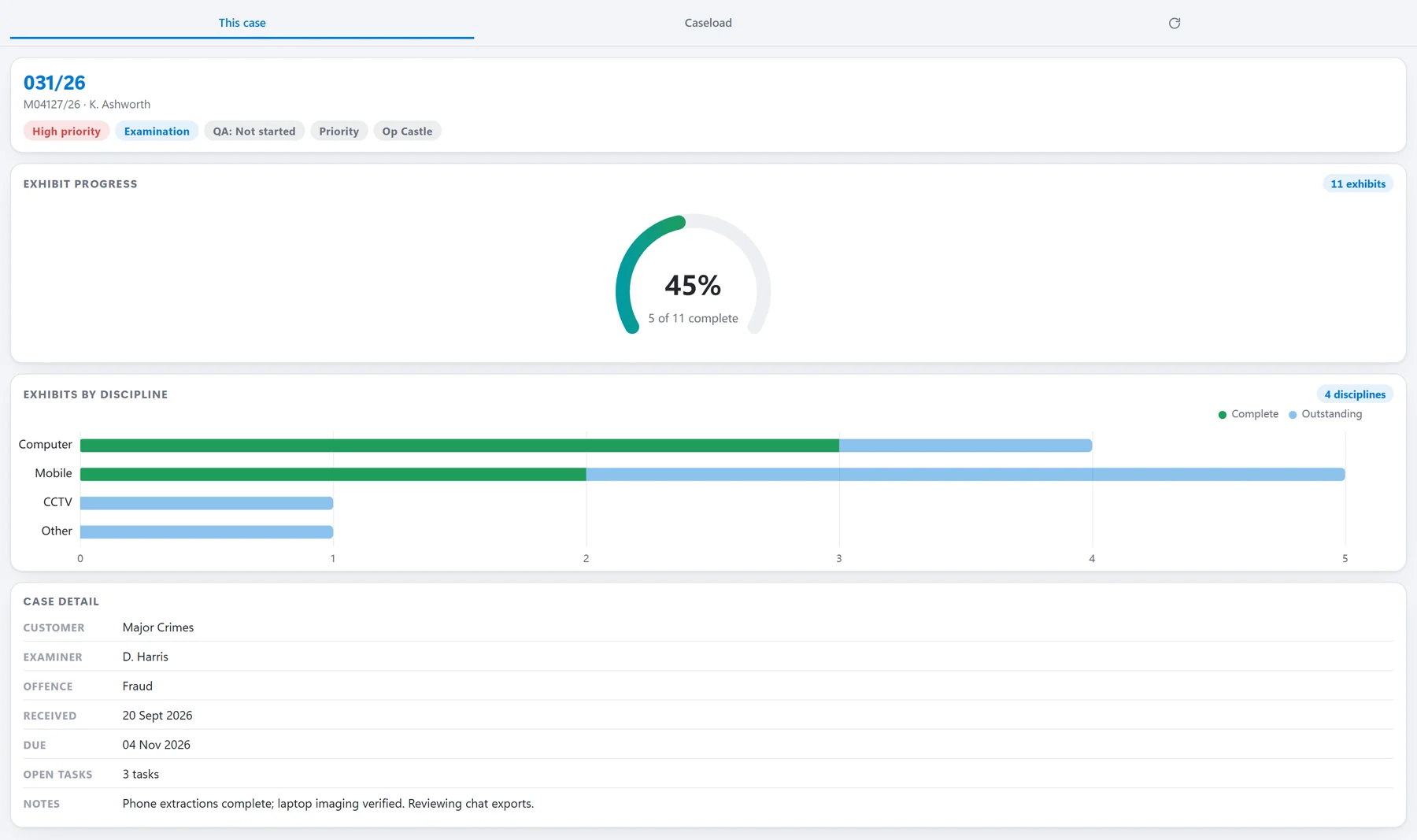Screen dimensions: 1417x840
Task: Click the '04 Nov 2026' due date
Action: [x=157, y=745]
